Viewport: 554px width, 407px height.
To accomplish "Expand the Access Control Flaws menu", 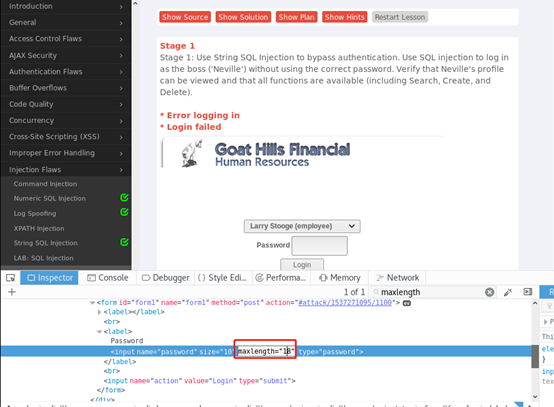I will (x=66, y=39).
